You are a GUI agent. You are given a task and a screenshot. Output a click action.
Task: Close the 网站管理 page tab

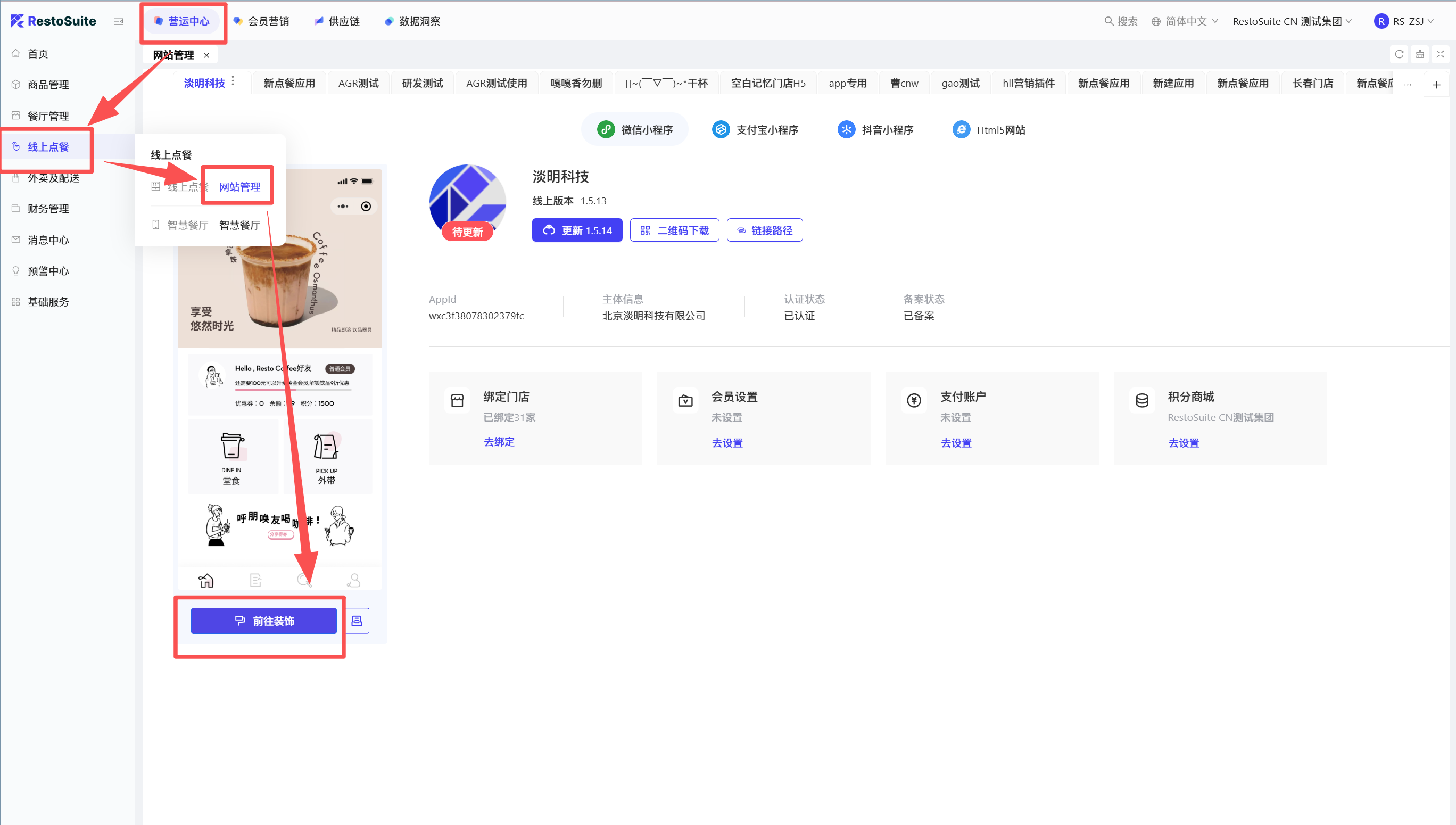click(x=206, y=55)
